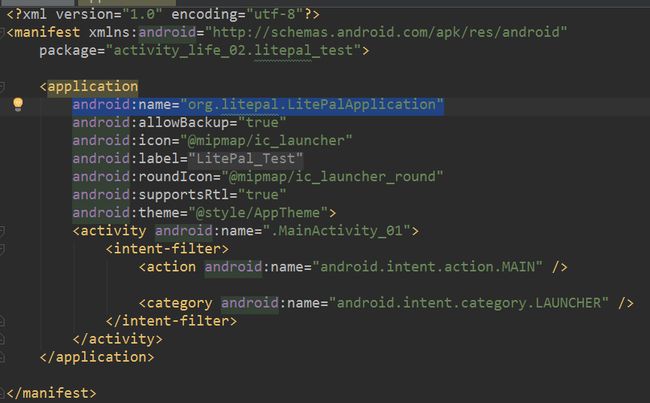Click the allowBackup "true" value
This screenshot has height=403, width=650.
click(262, 123)
